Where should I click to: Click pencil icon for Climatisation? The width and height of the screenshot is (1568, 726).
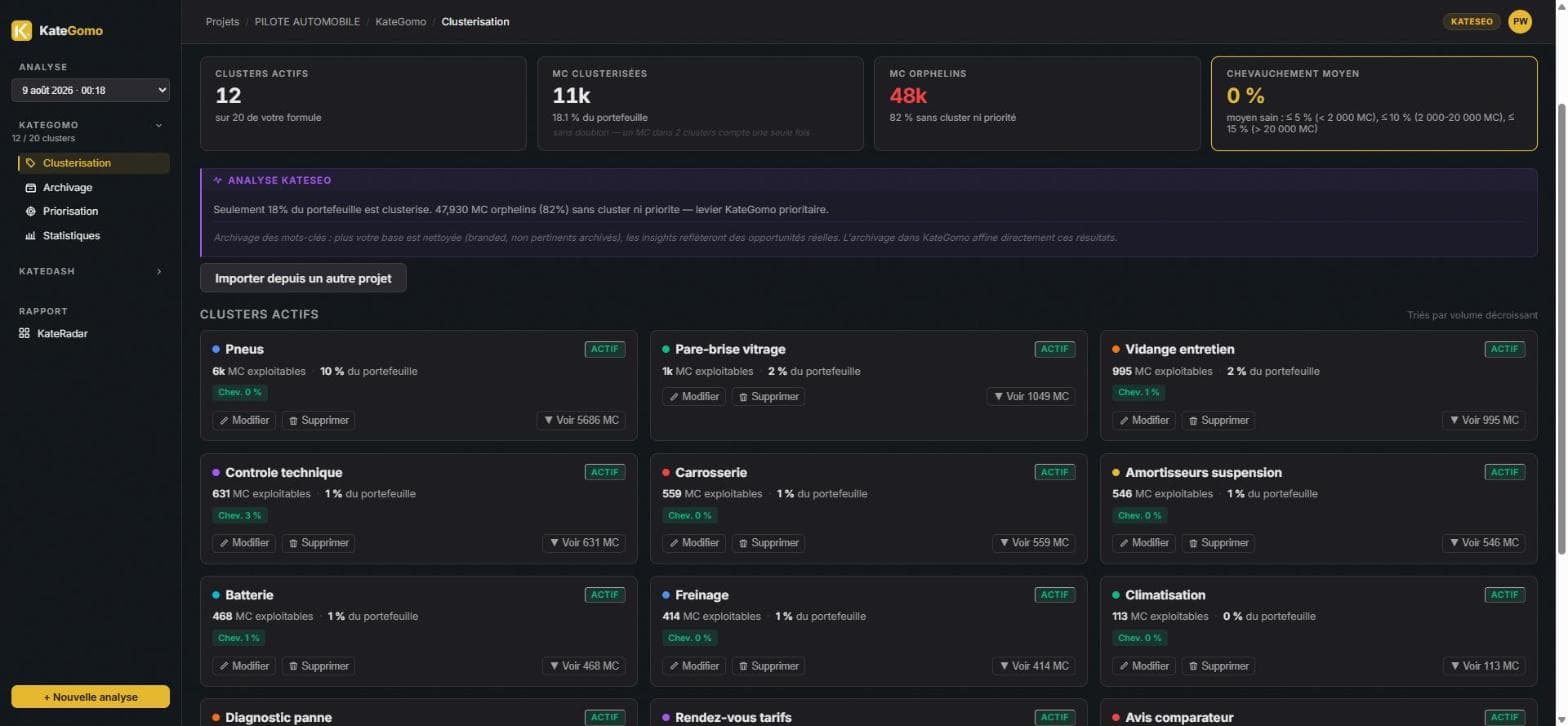[1124, 666]
